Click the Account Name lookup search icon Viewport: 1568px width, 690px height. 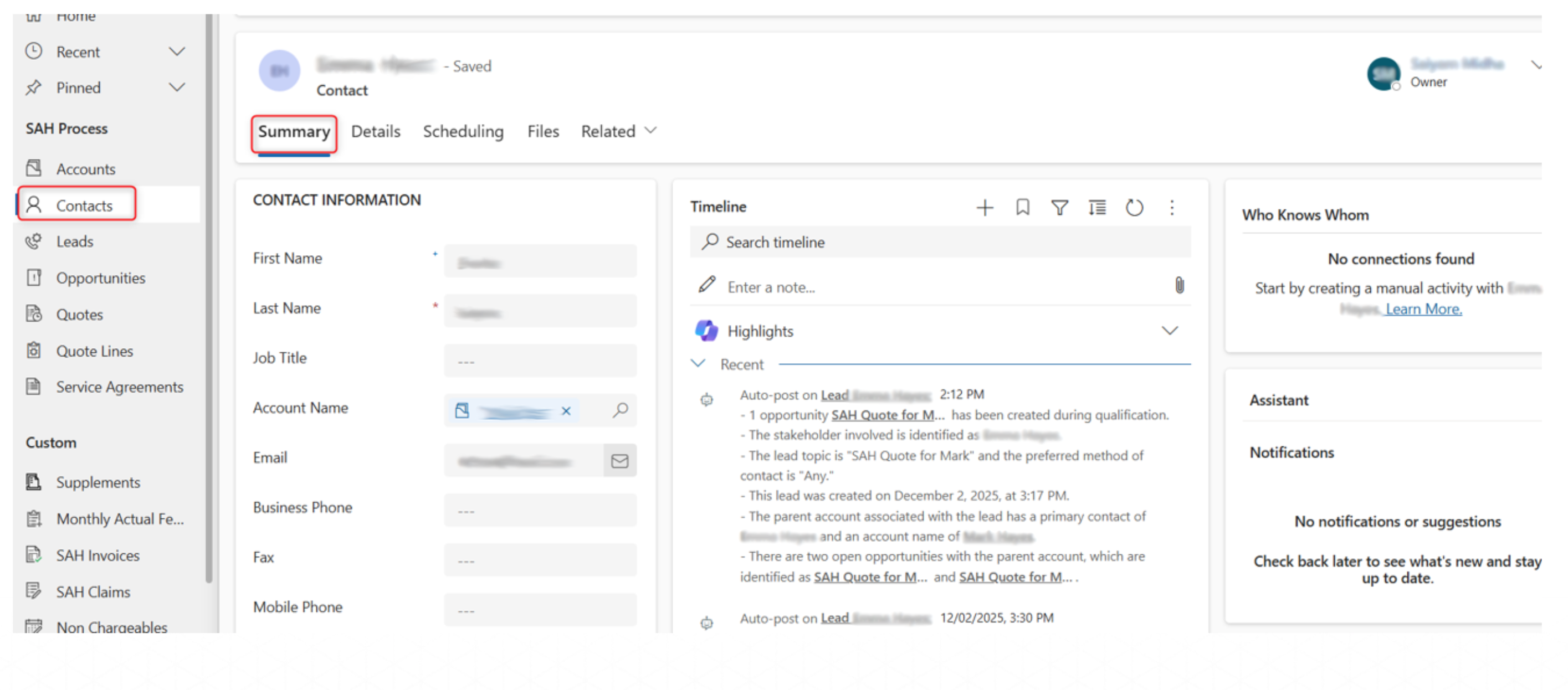pos(620,410)
